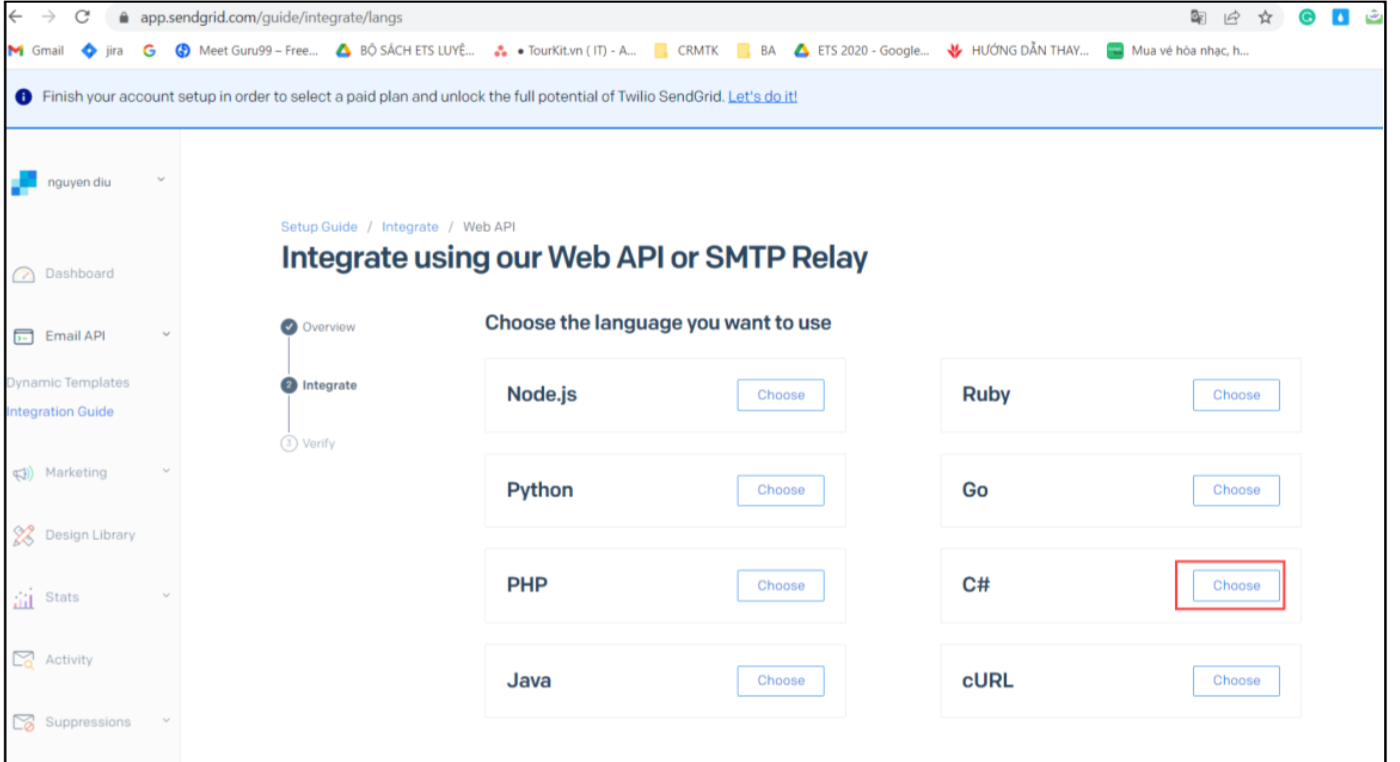Click the info icon in setup banner
The image size is (1400, 762).
(24, 97)
